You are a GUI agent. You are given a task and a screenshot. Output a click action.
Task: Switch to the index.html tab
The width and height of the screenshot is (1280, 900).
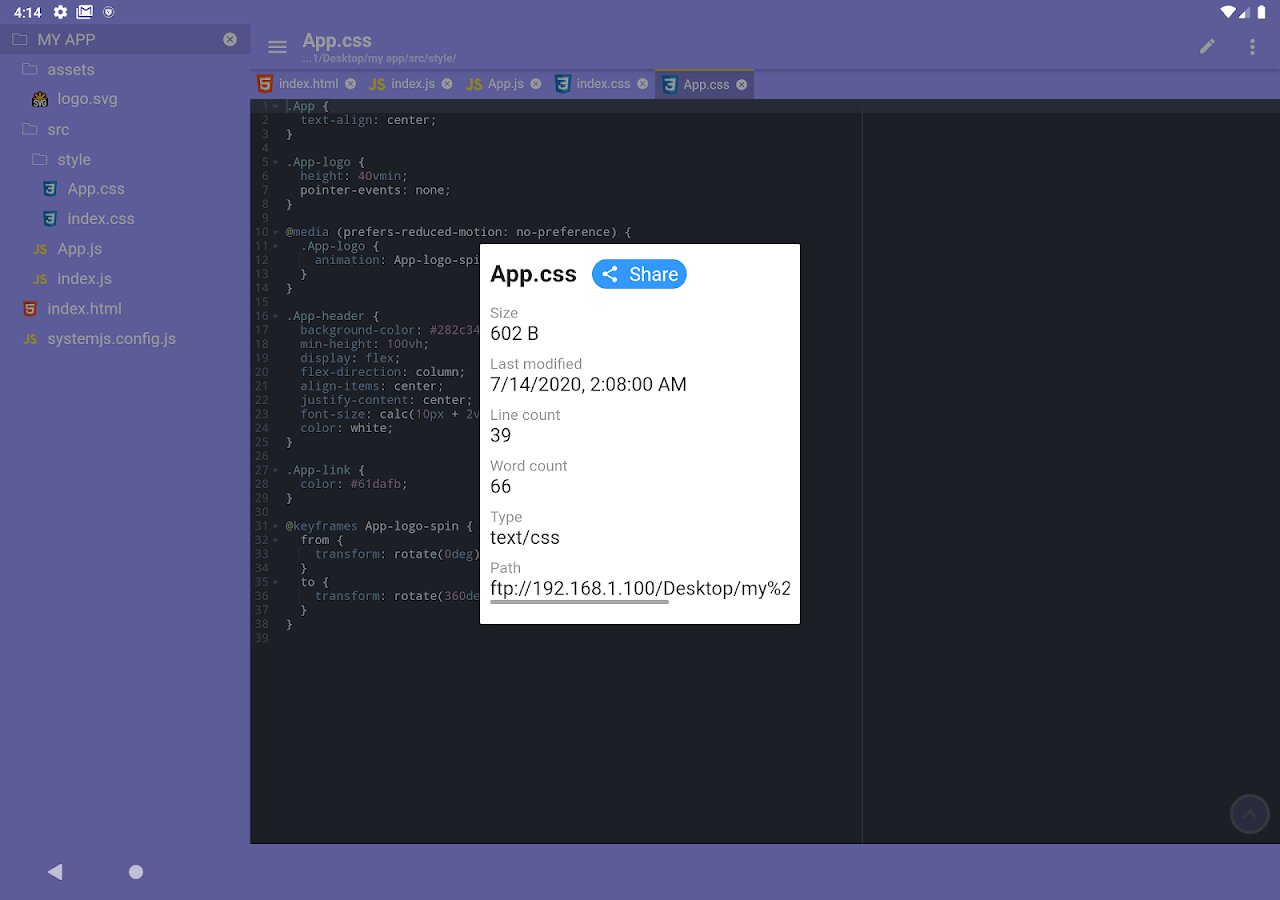click(308, 84)
